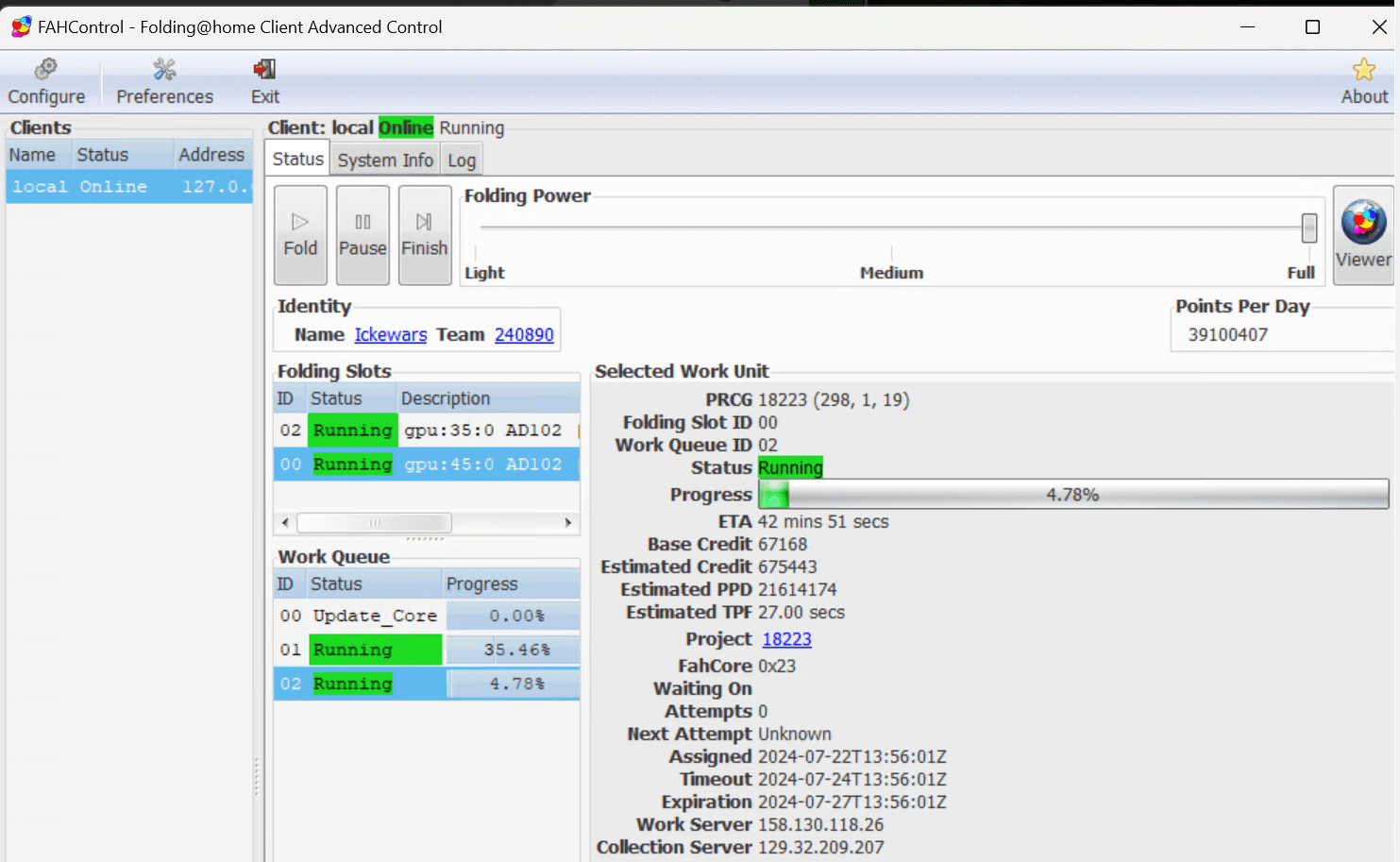Maximize the FAHControl window

[x=1312, y=26]
